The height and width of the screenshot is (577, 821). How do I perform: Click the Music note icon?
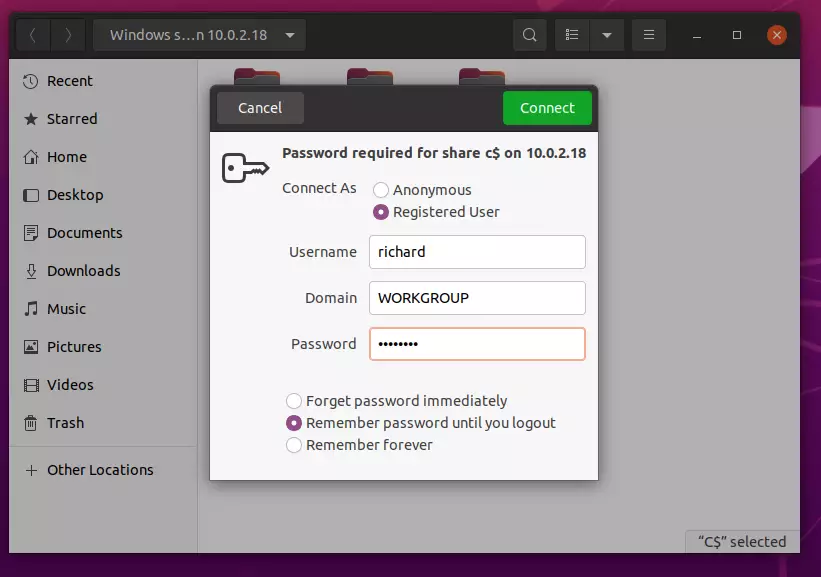[31, 309]
